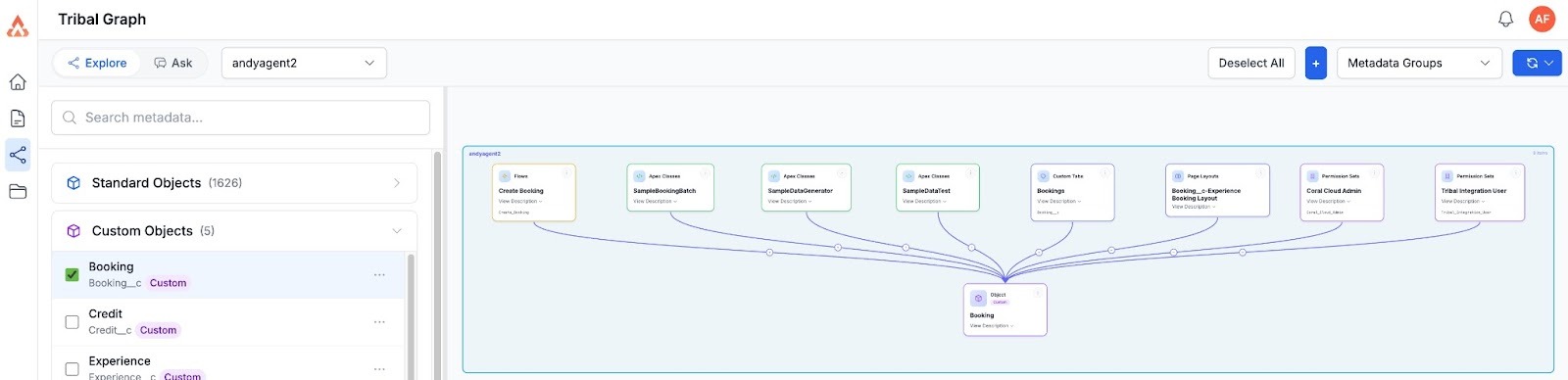Click Apex icon on SampleBookingBatch node

tap(640, 176)
